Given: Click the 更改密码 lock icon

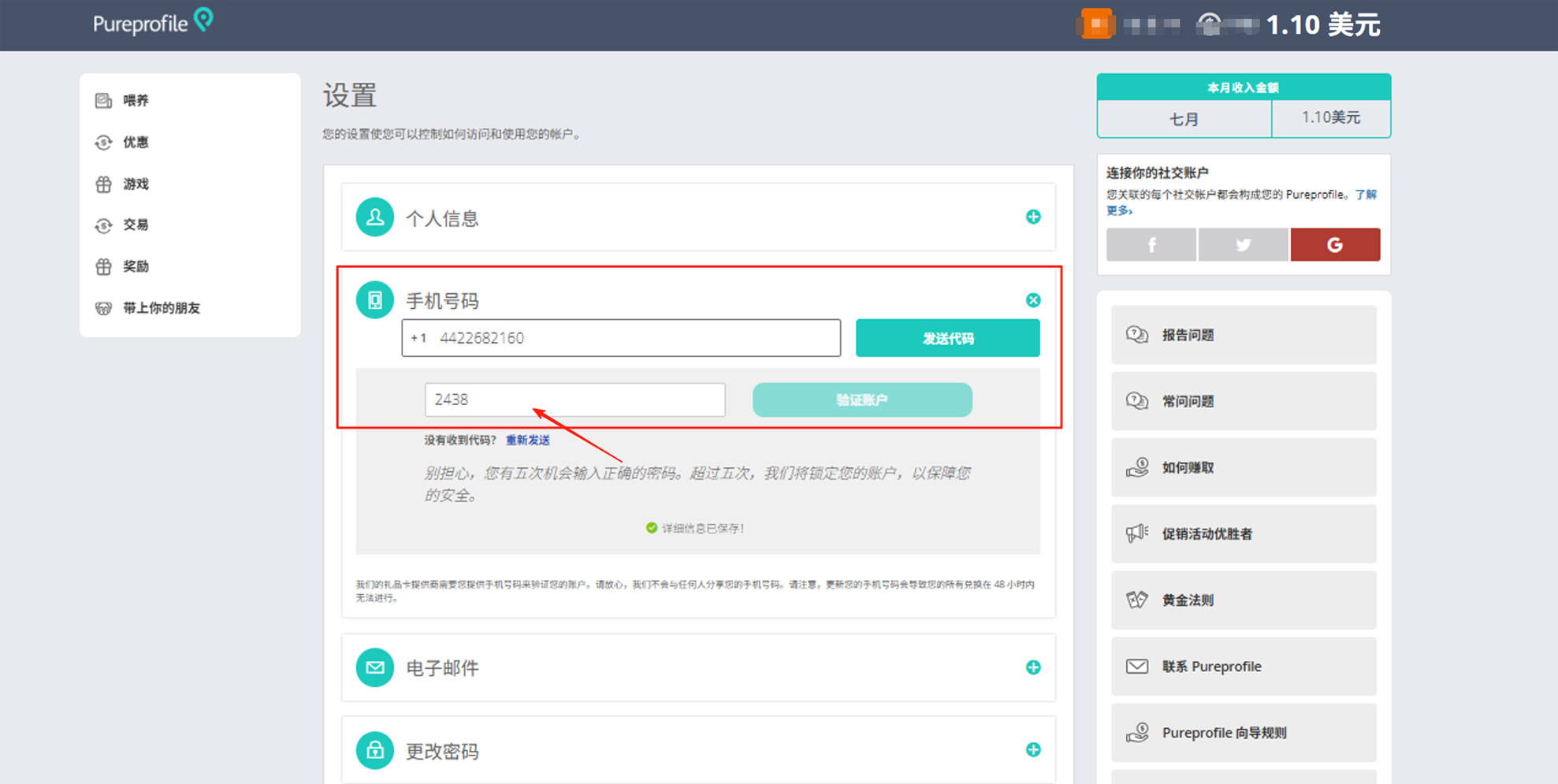Looking at the screenshot, I should (375, 750).
